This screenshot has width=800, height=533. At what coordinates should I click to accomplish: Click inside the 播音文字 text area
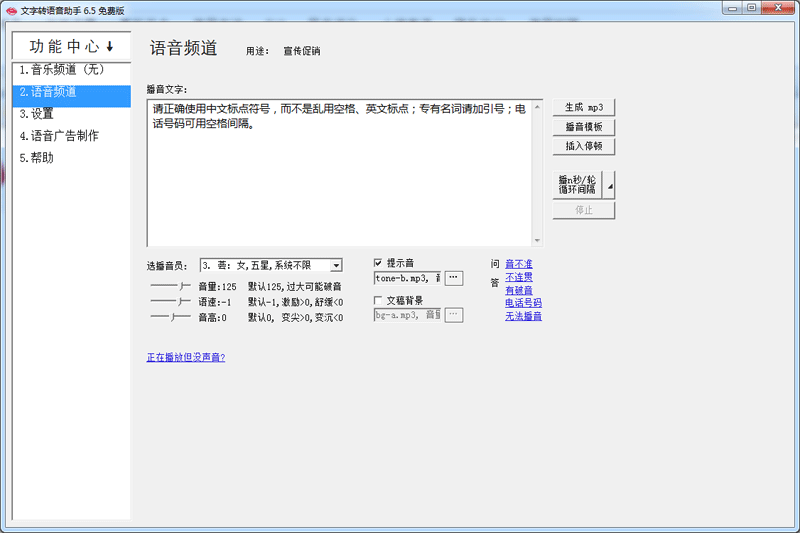click(x=340, y=180)
